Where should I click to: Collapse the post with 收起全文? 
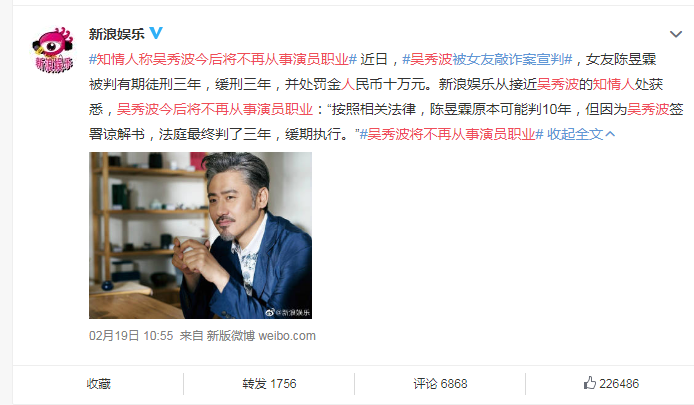click(581, 134)
